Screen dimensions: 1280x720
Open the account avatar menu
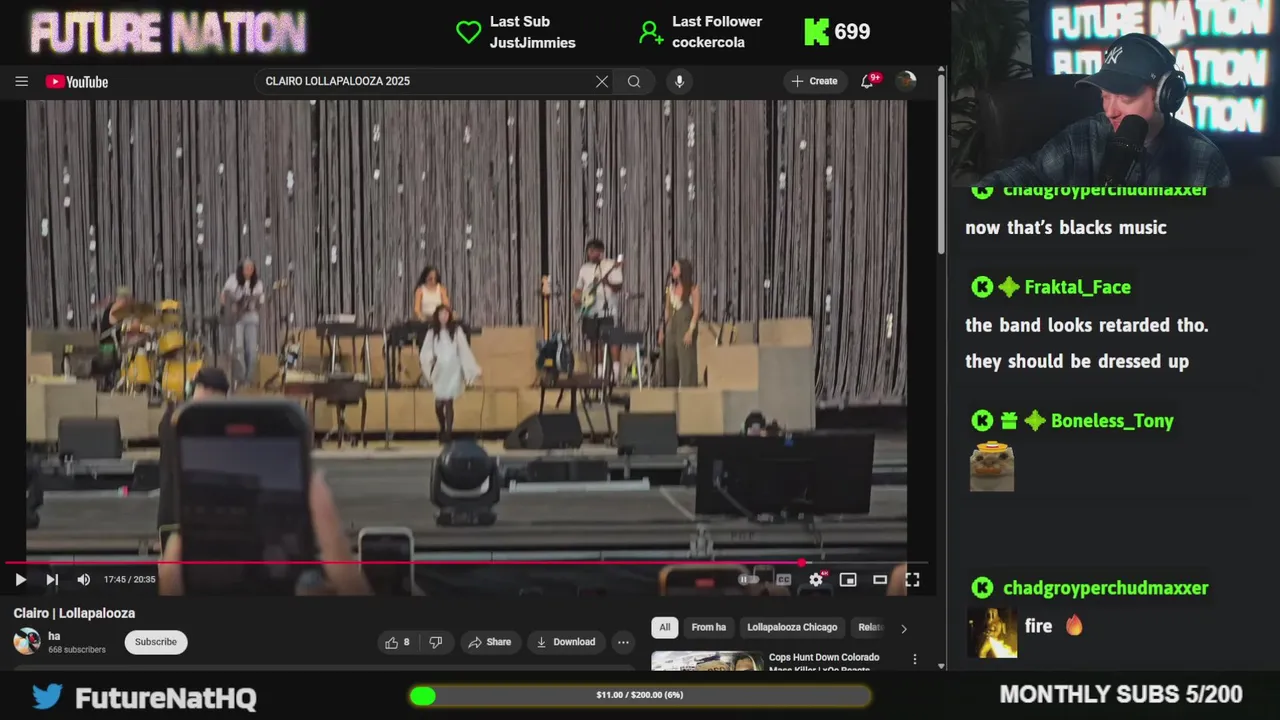(x=906, y=81)
